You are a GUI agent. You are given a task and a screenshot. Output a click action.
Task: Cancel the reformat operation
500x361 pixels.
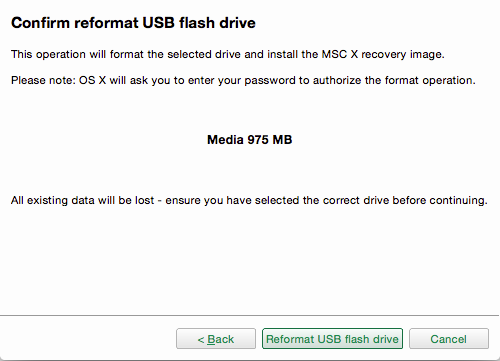point(449,339)
